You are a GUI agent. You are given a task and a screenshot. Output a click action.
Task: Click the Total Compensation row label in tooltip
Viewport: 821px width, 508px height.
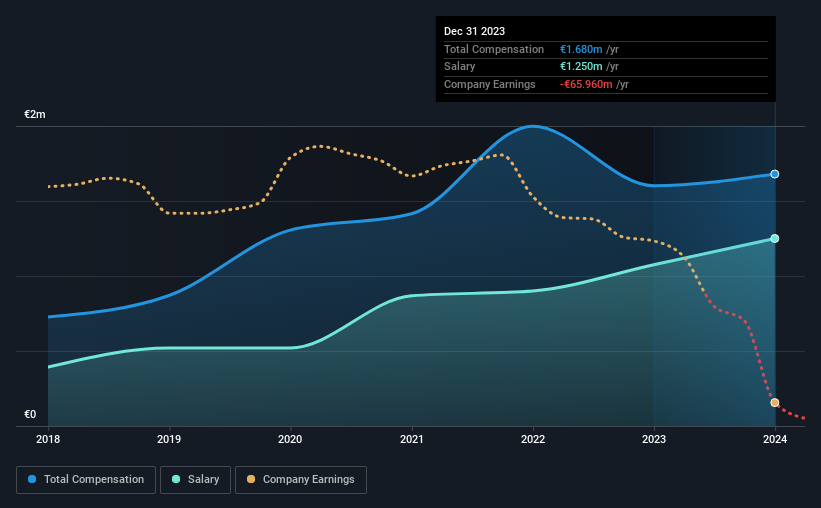(494, 49)
